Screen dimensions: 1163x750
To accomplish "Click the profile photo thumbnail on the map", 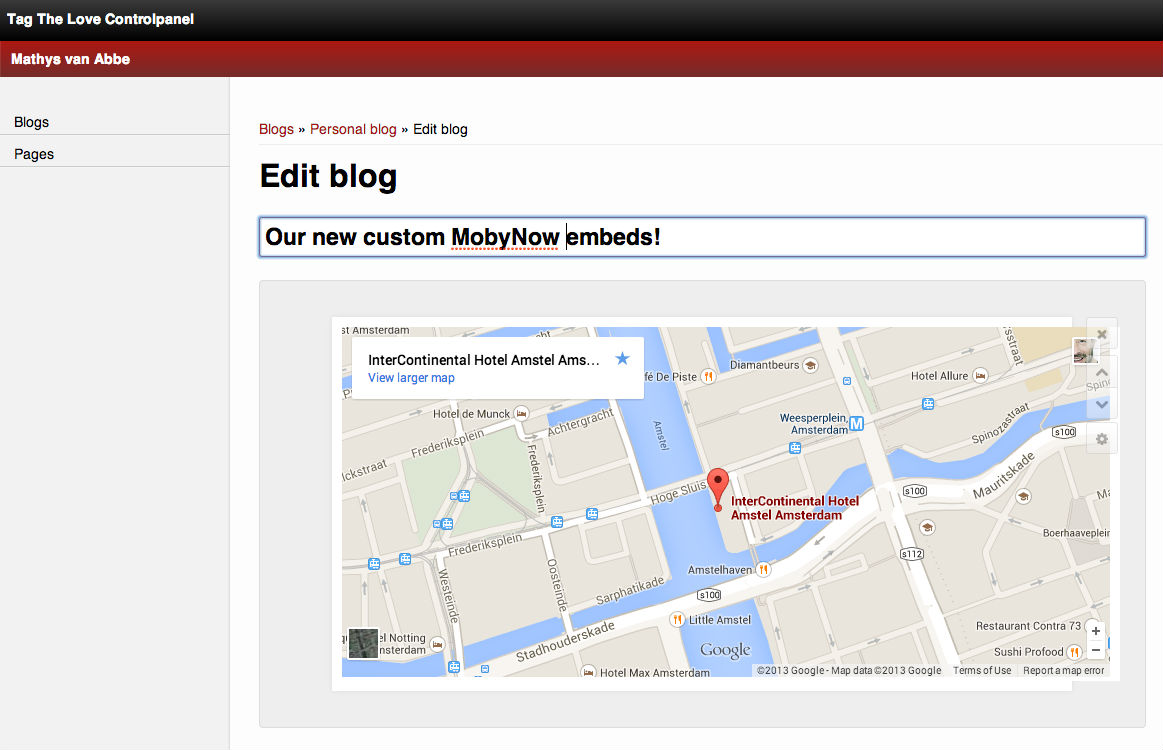I will (1084, 350).
